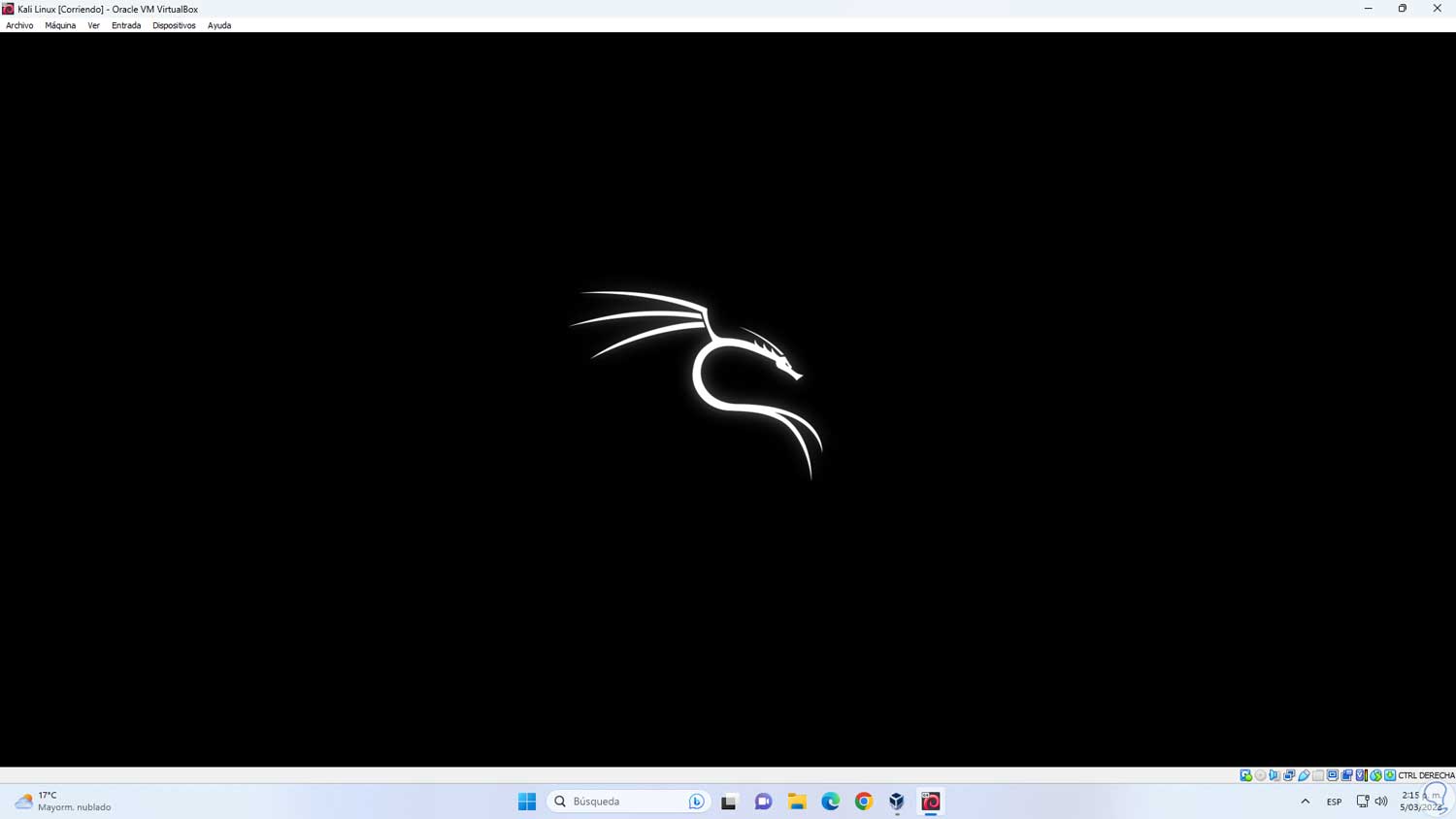Open the clock and date flyout
Viewport: 1456px width, 819px height.
[1420, 802]
